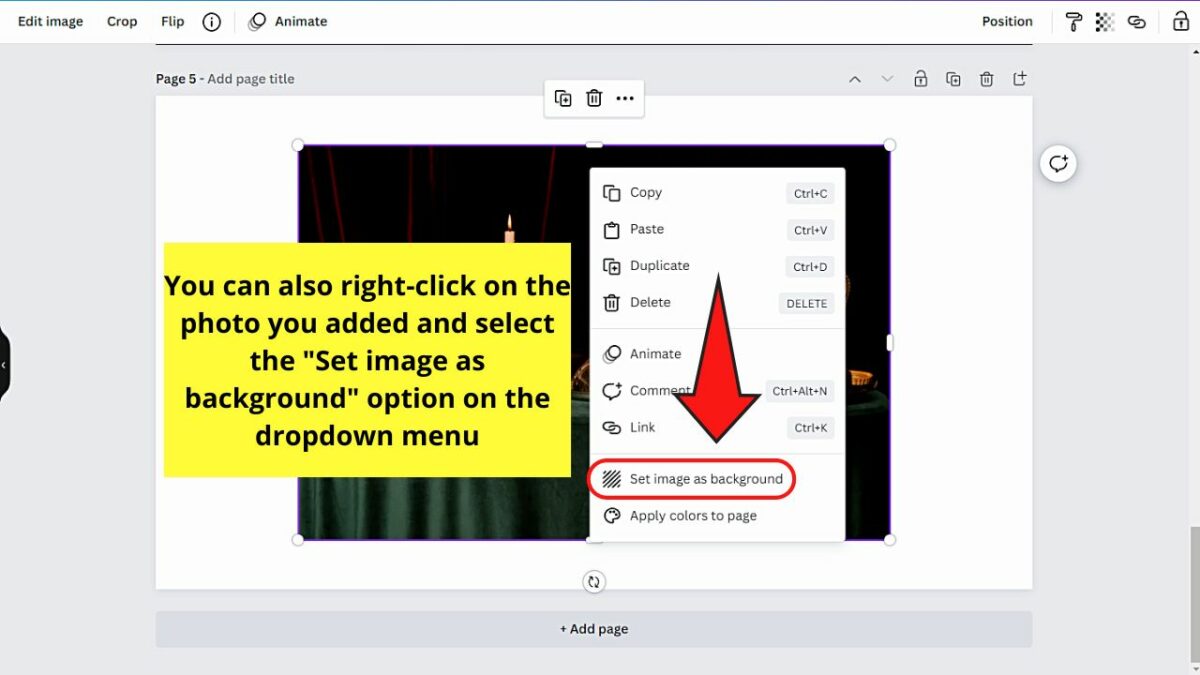The image size is (1200, 675).
Task: Move page 5 up with the up chevron
Action: (854, 79)
